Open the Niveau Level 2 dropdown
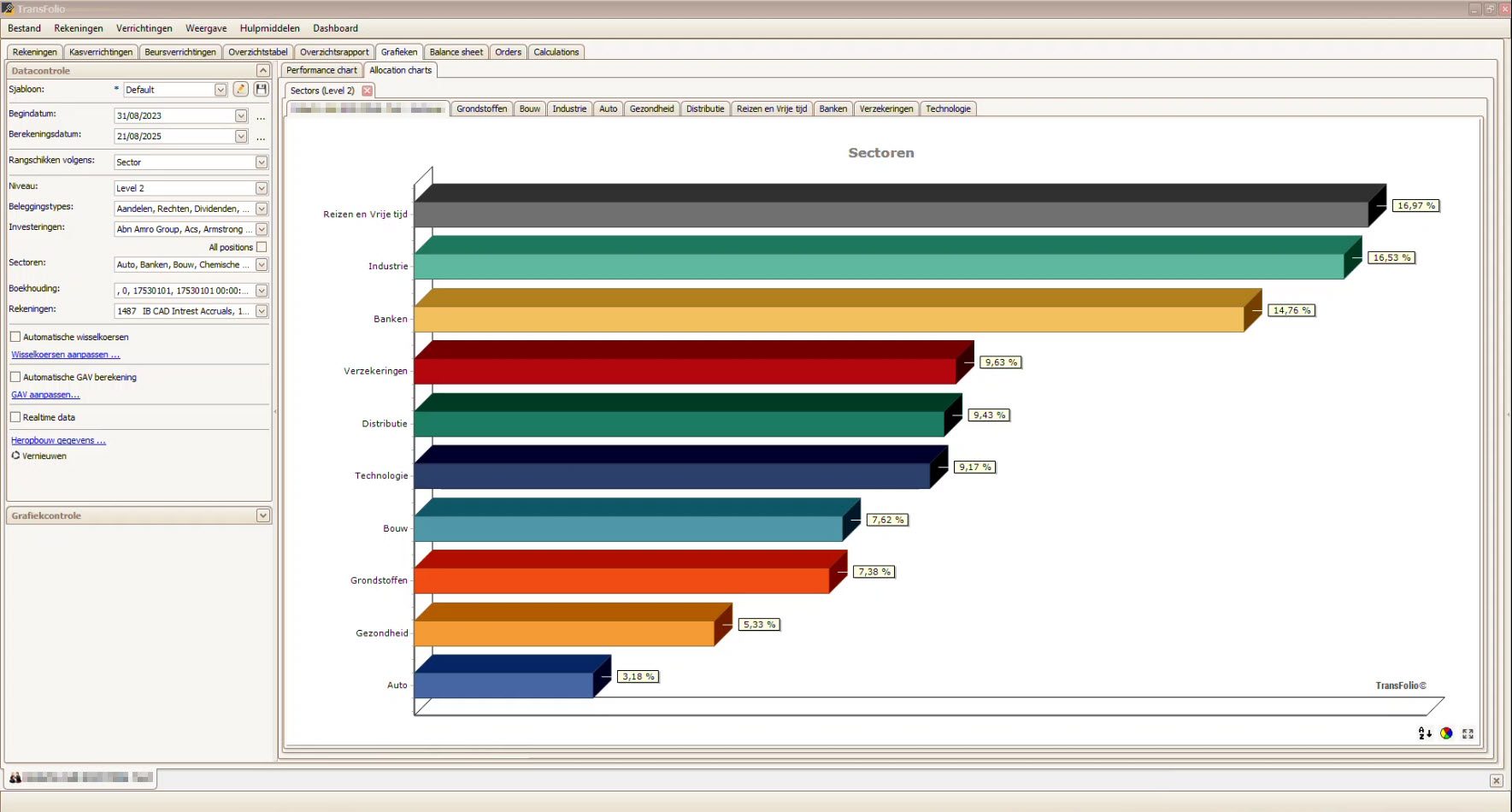1512x812 pixels. click(262, 188)
